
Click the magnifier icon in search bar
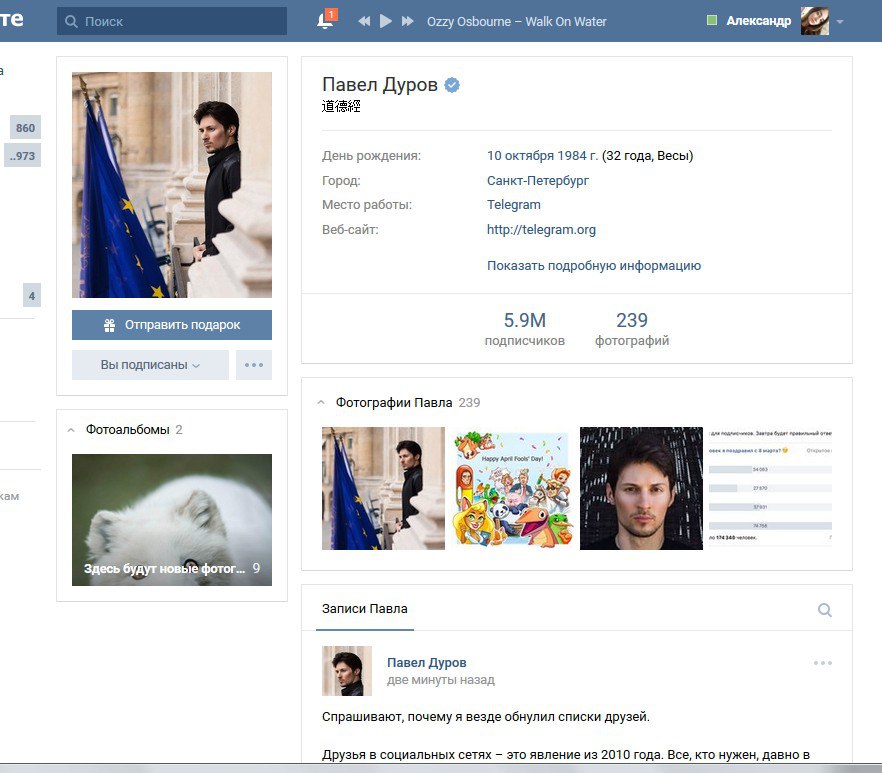71,21
